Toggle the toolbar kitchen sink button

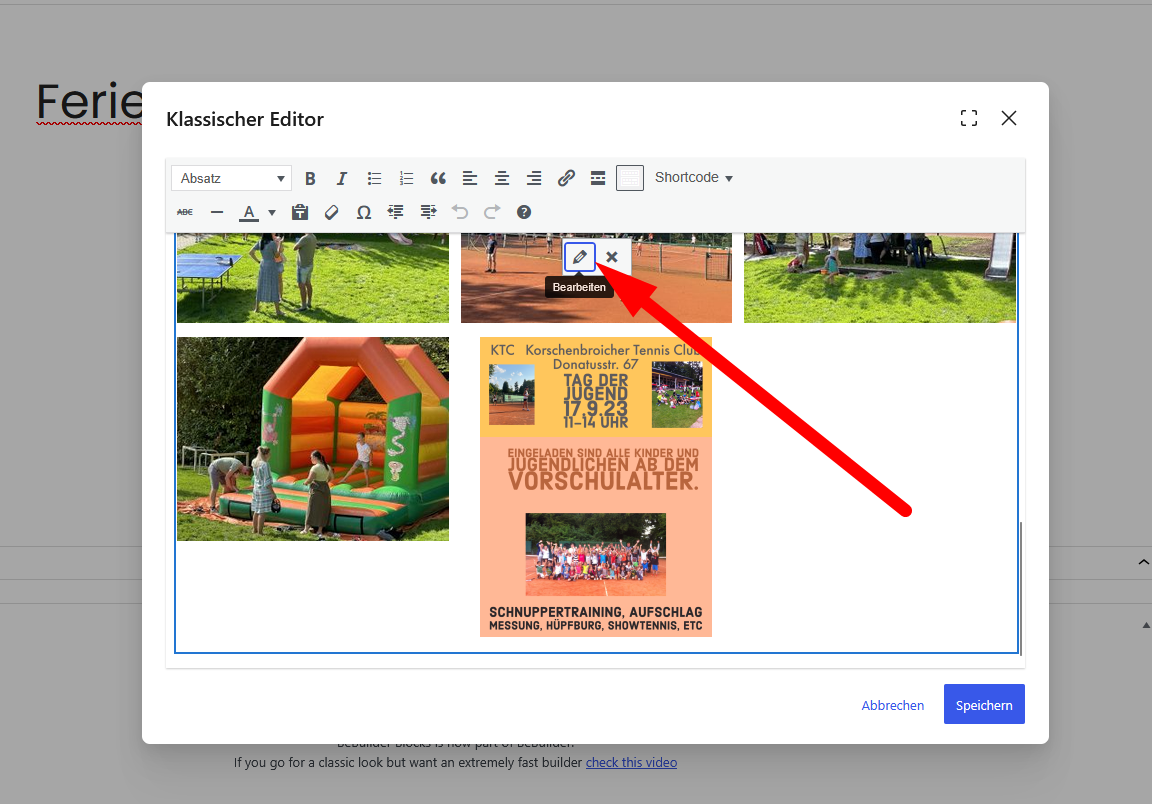[x=630, y=178]
